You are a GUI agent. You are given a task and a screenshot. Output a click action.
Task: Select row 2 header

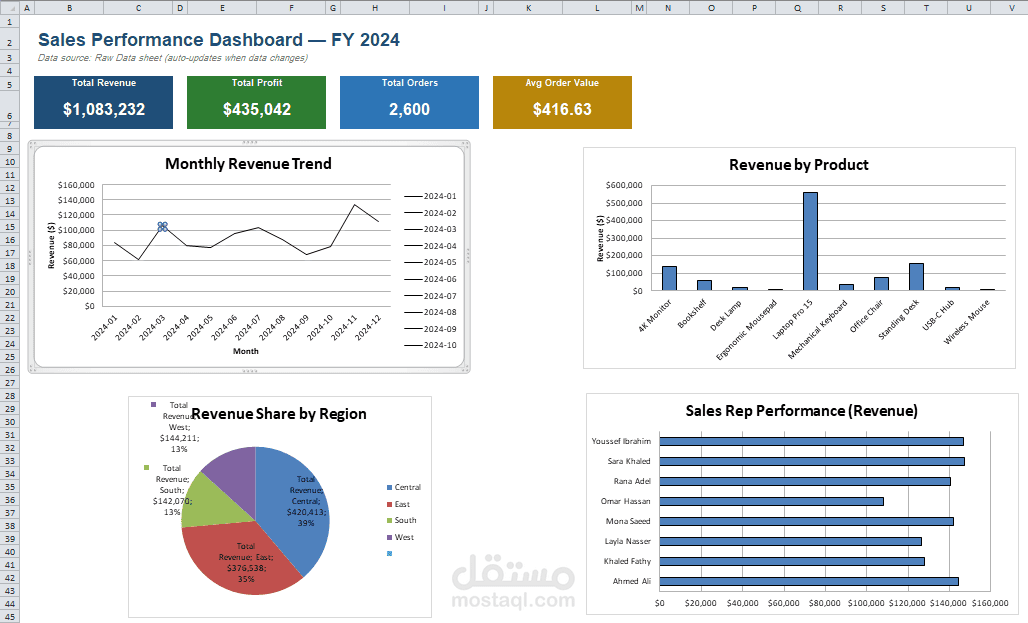[10, 39]
